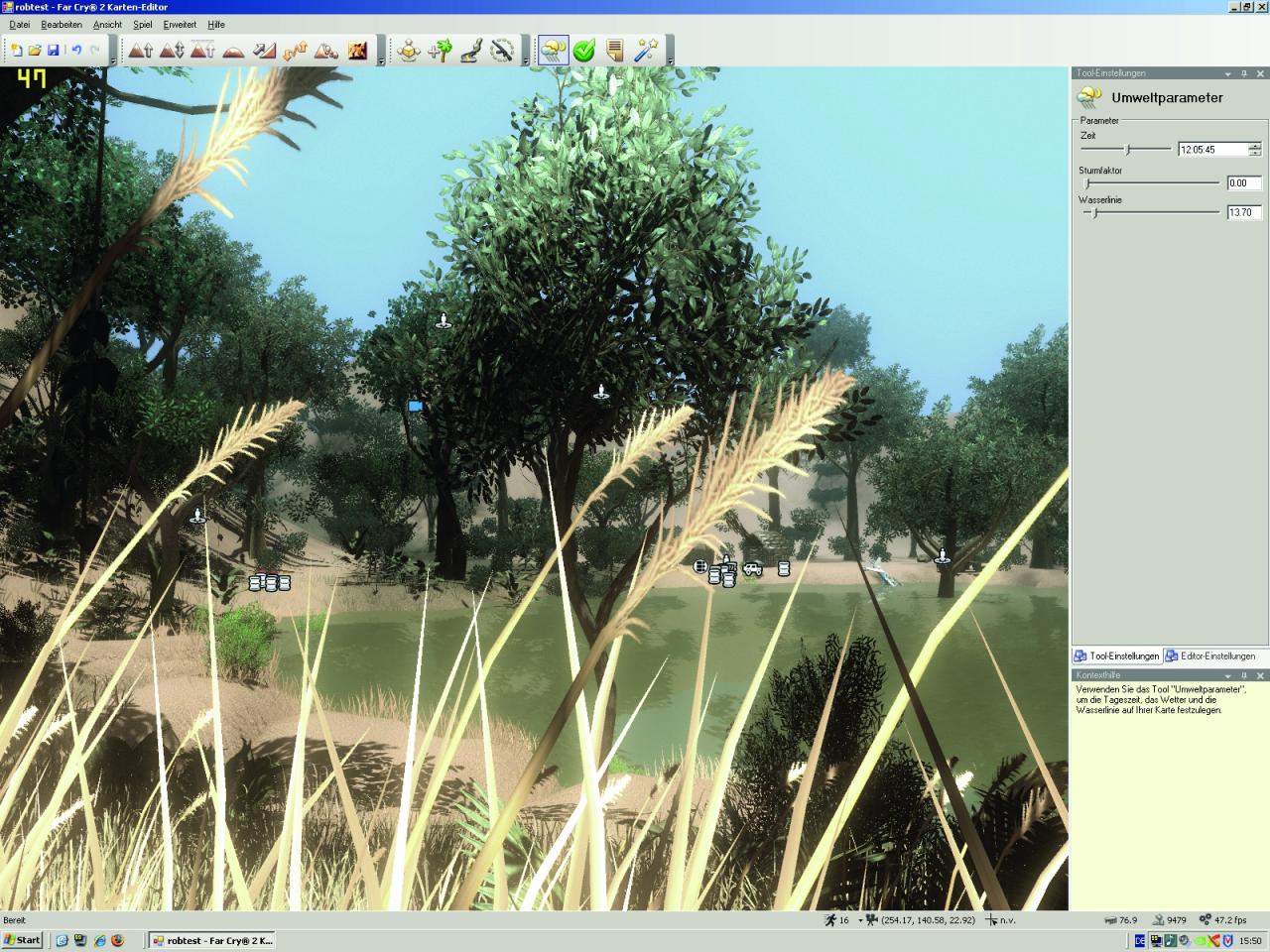The height and width of the screenshot is (952, 1270).
Task: Click the blue flag marker in the viewport
Action: [x=416, y=406]
